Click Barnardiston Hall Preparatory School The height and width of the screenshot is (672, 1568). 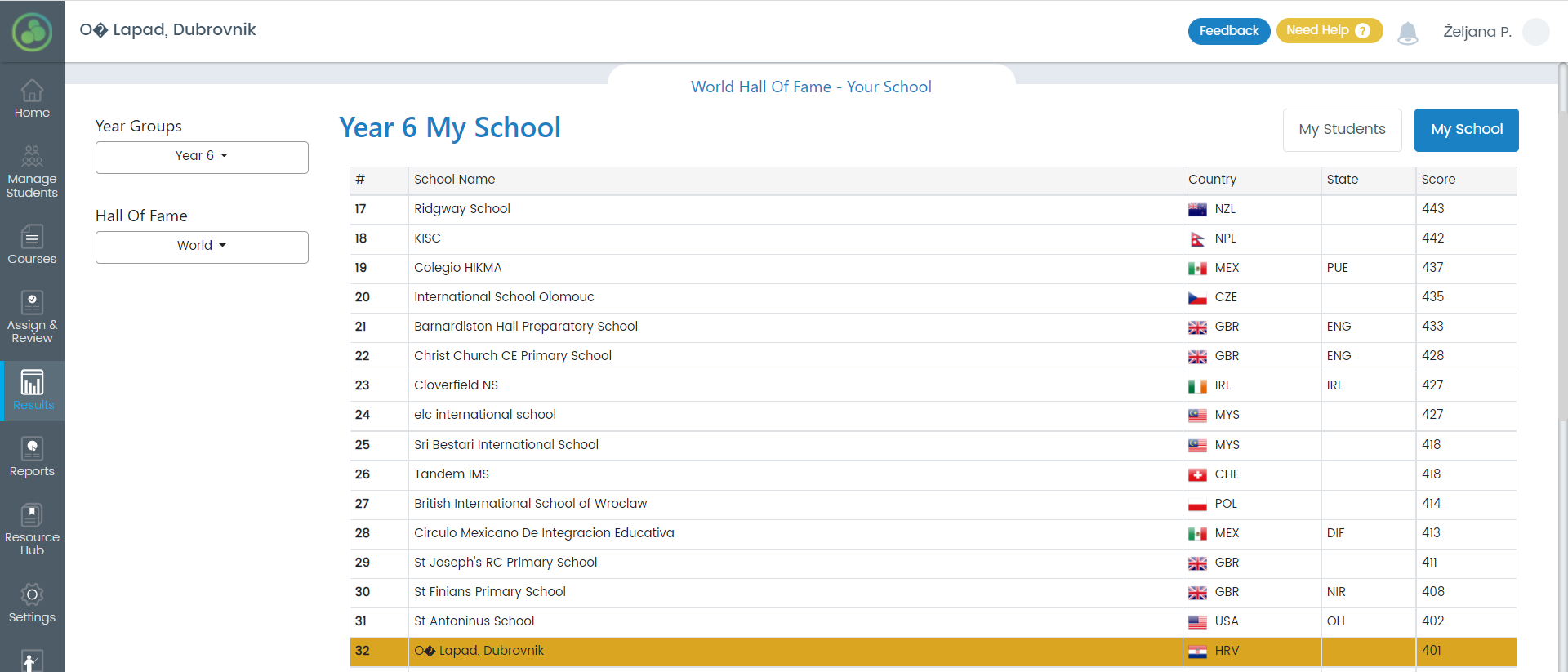click(525, 327)
